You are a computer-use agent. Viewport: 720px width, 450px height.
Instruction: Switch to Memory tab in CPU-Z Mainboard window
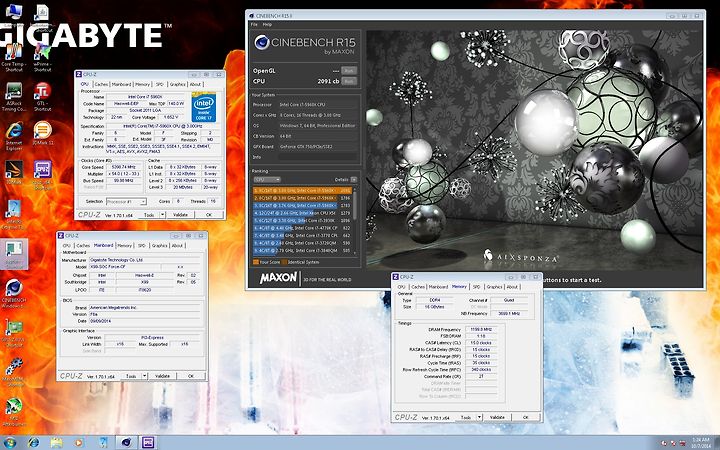pos(124,245)
